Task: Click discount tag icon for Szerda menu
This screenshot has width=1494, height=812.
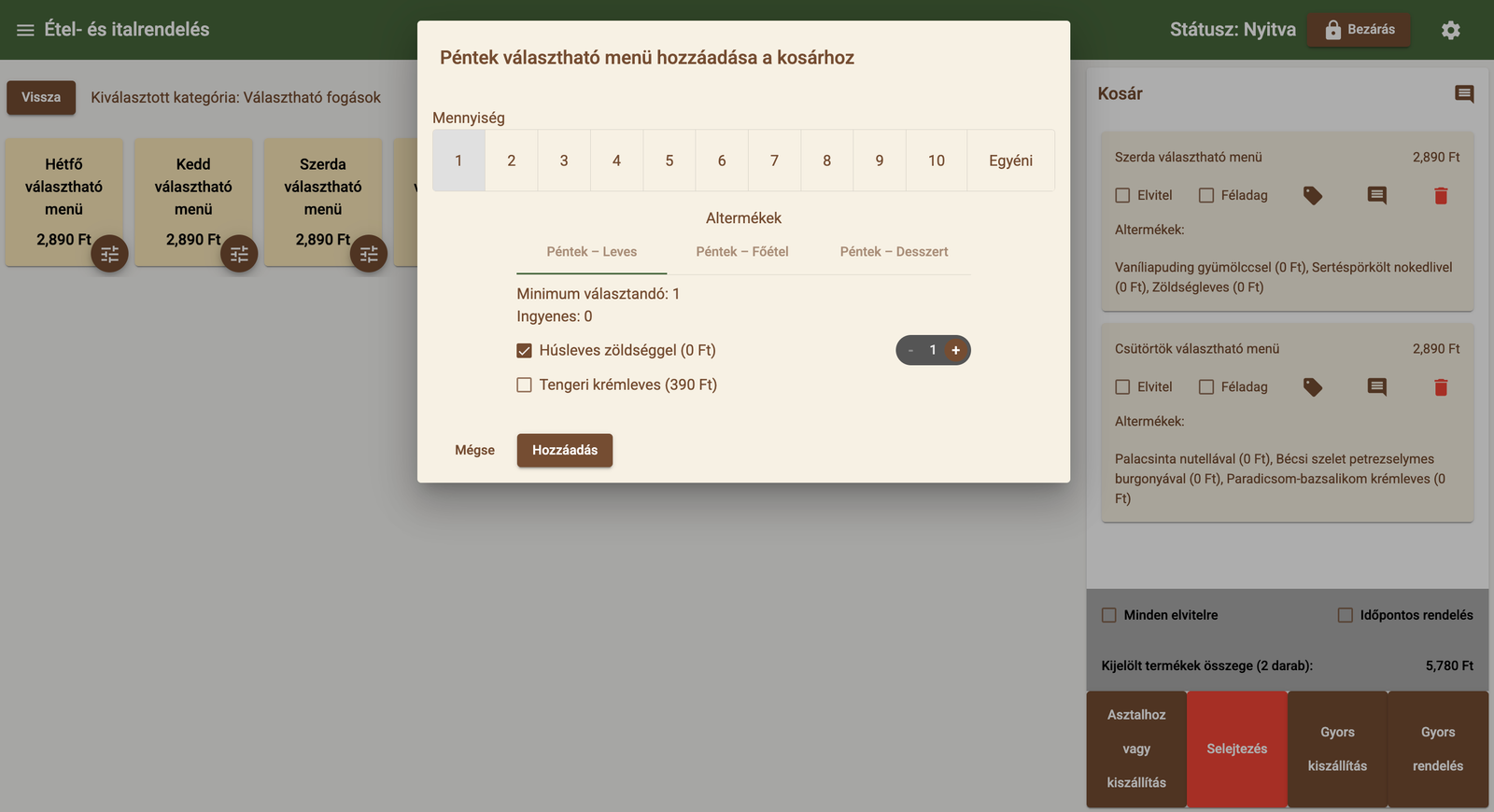Action: click(x=1313, y=195)
